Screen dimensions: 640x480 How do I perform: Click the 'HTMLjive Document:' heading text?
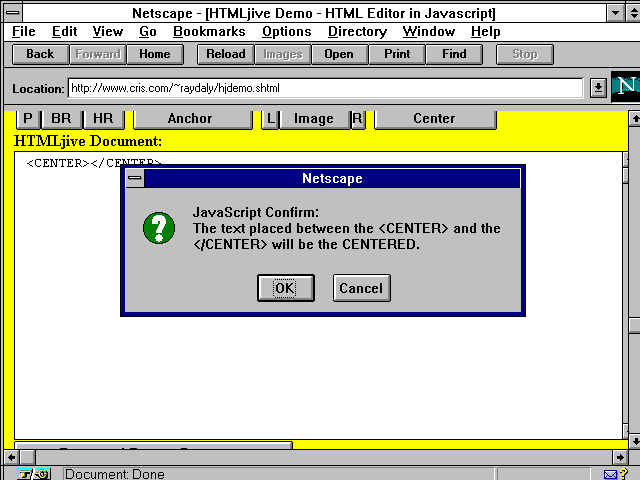pyautogui.click(x=88, y=141)
